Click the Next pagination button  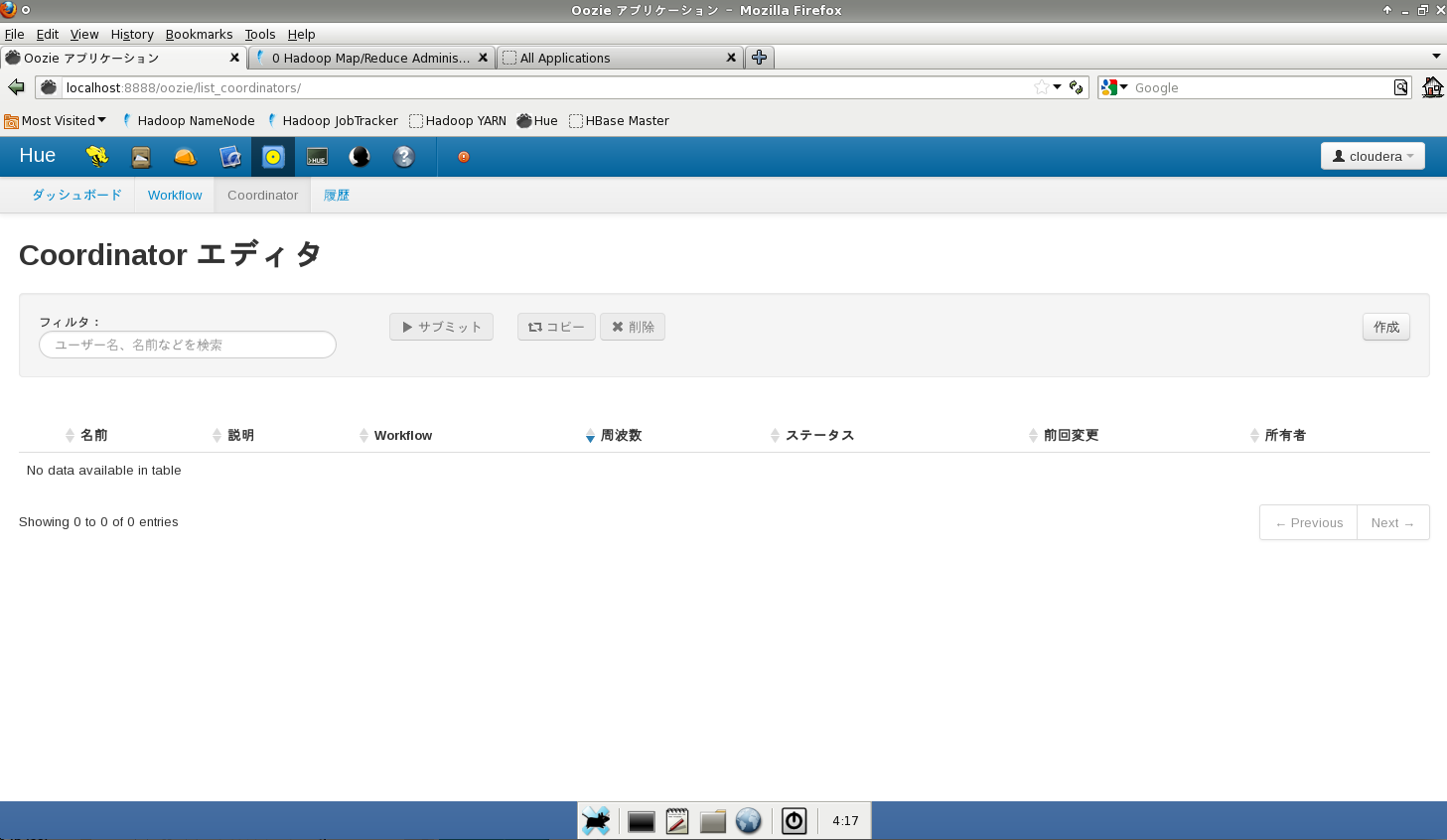point(1392,522)
